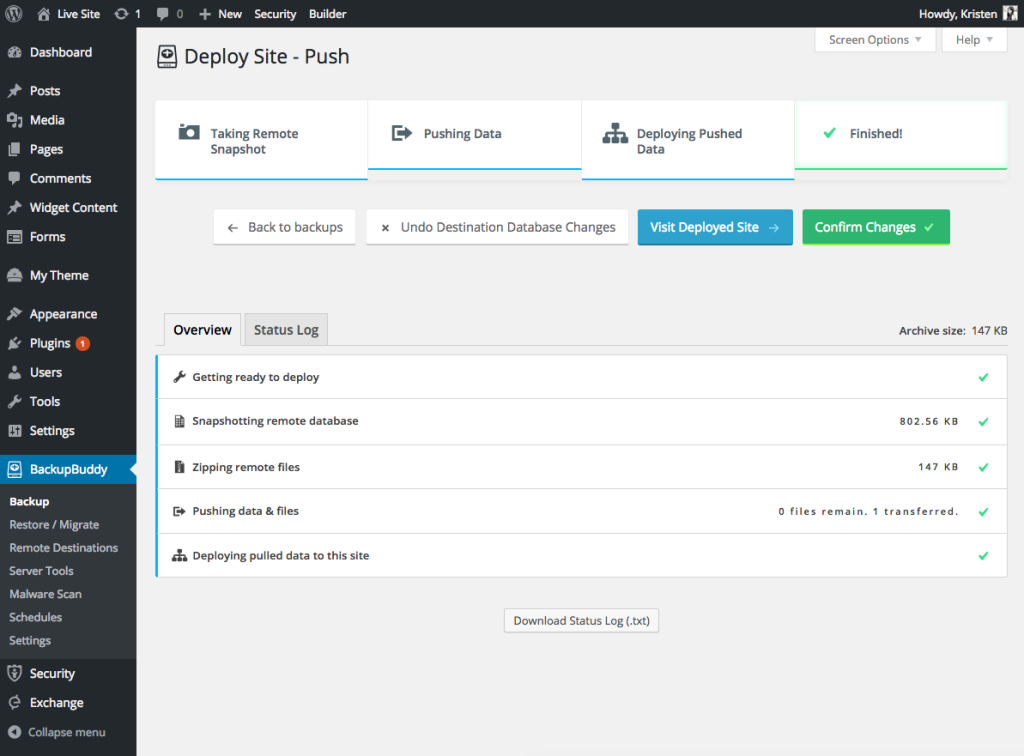
Task: Click 0 files remain 1 transferred text
Action: coord(868,512)
